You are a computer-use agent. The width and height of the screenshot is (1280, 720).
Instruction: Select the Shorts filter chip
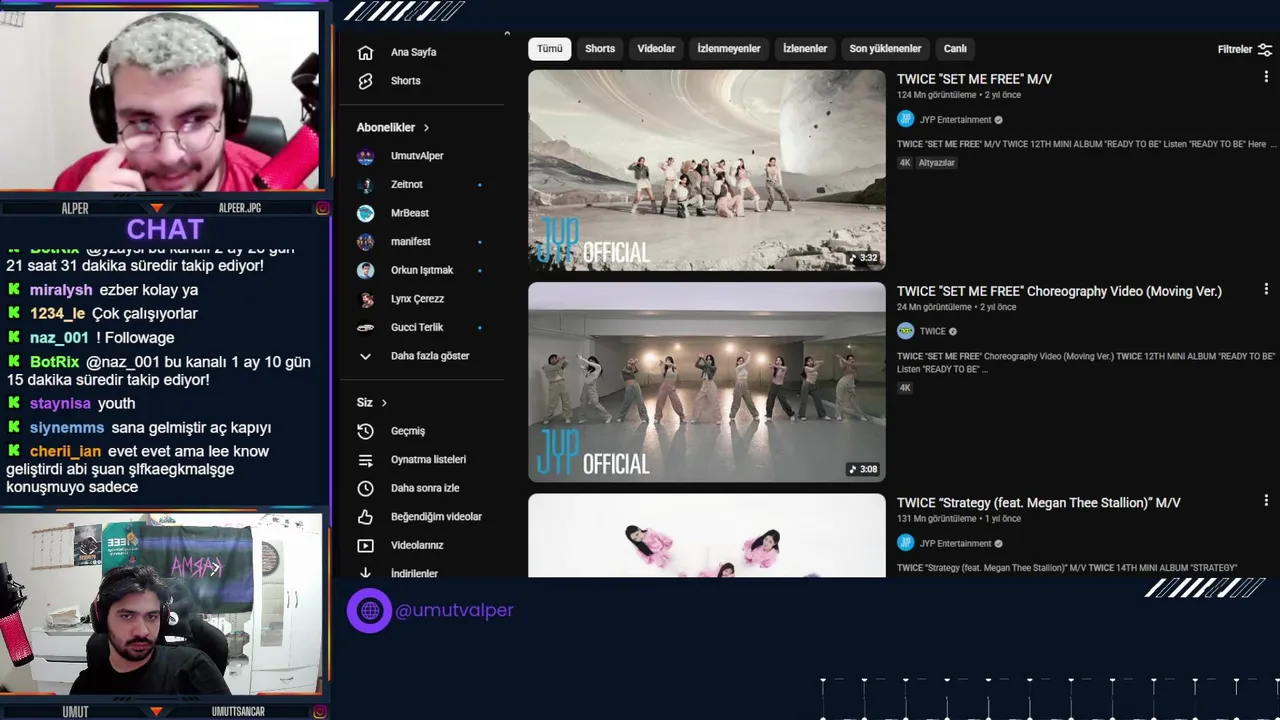click(600, 49)
